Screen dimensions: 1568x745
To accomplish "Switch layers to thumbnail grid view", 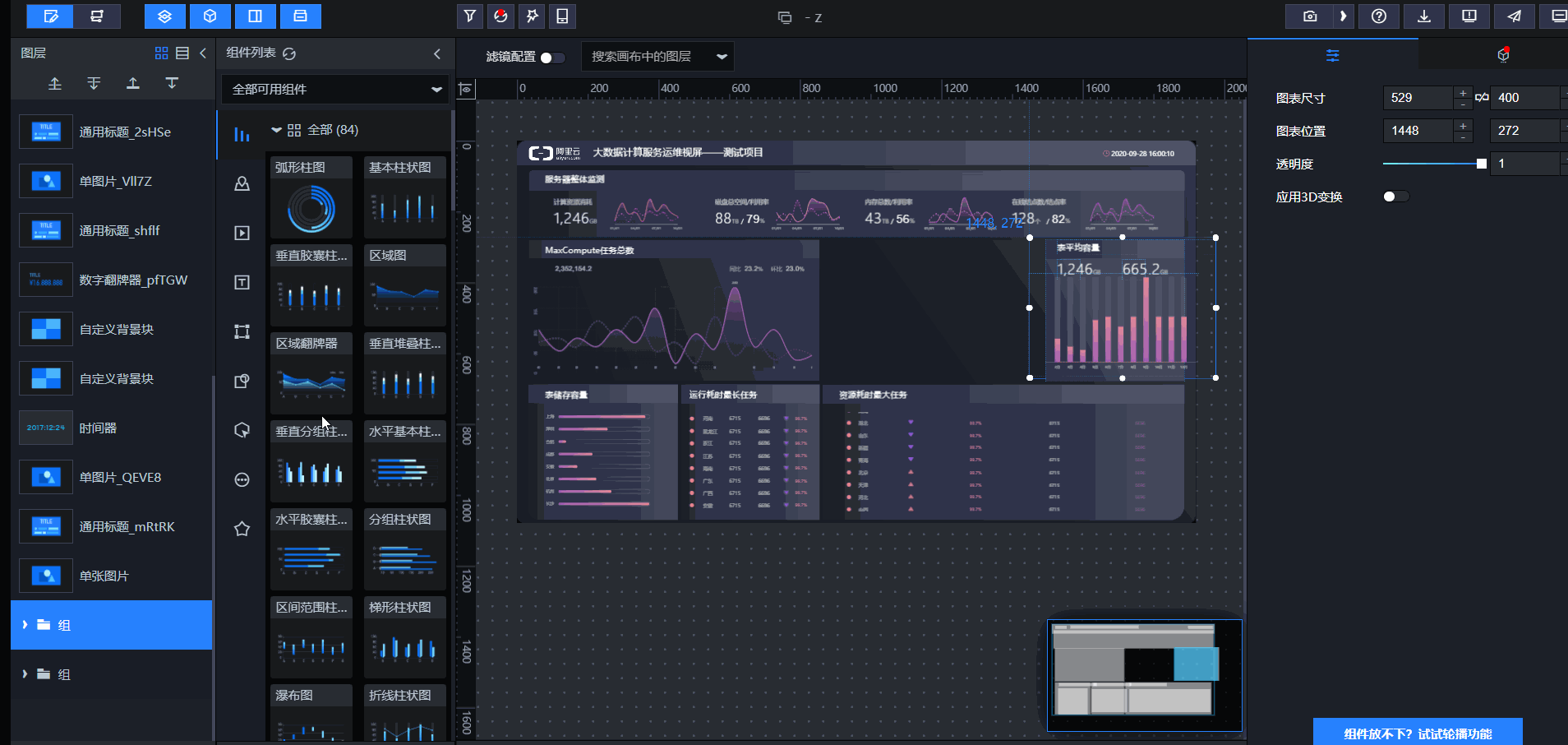I will [161, 53].
